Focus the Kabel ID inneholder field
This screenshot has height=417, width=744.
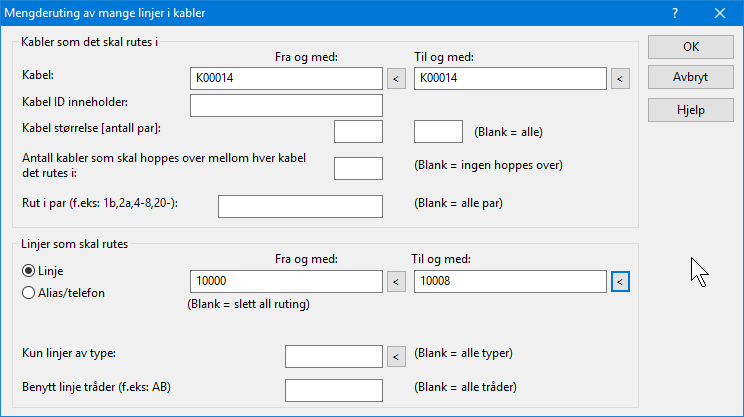click(286, 105)
